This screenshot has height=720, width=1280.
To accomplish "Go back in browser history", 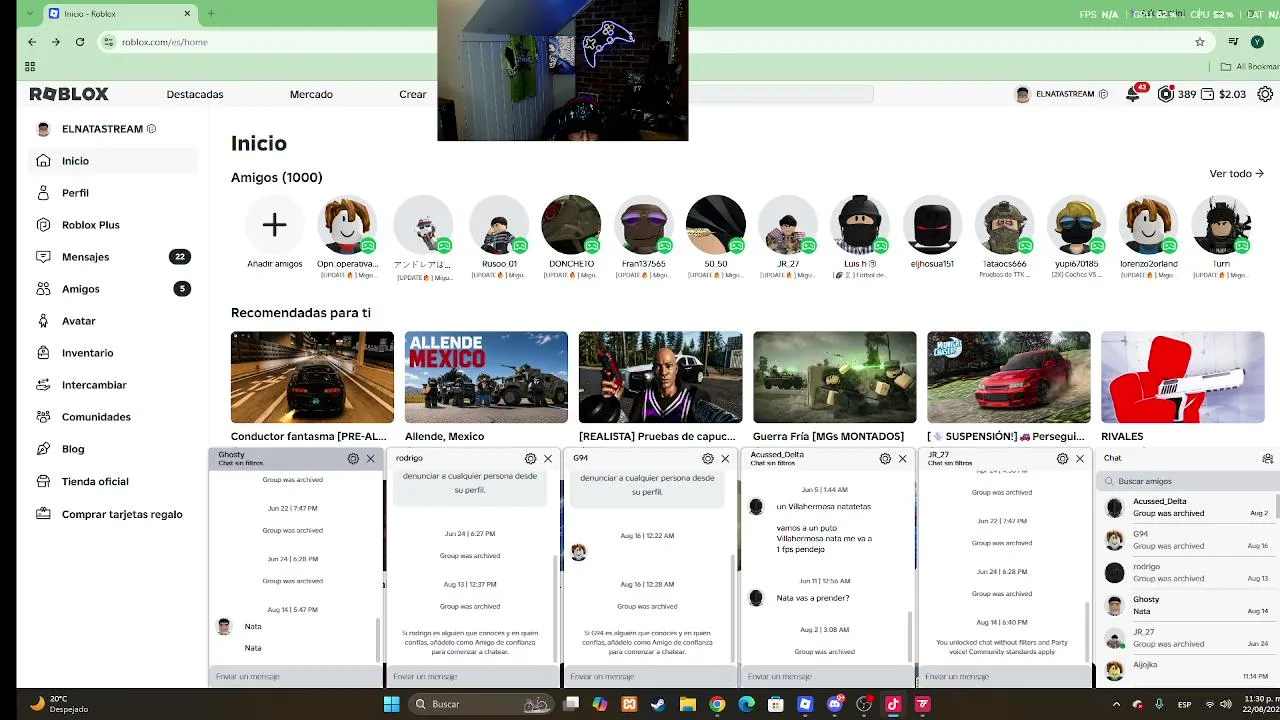I will point(32,42).
